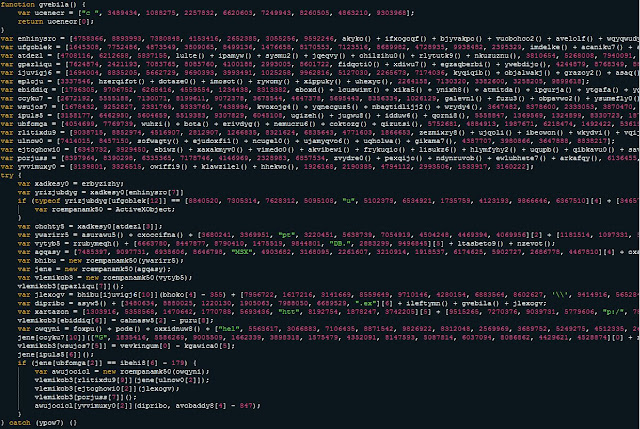Click the variable name "jene" in its var declaration

[43, 269]
